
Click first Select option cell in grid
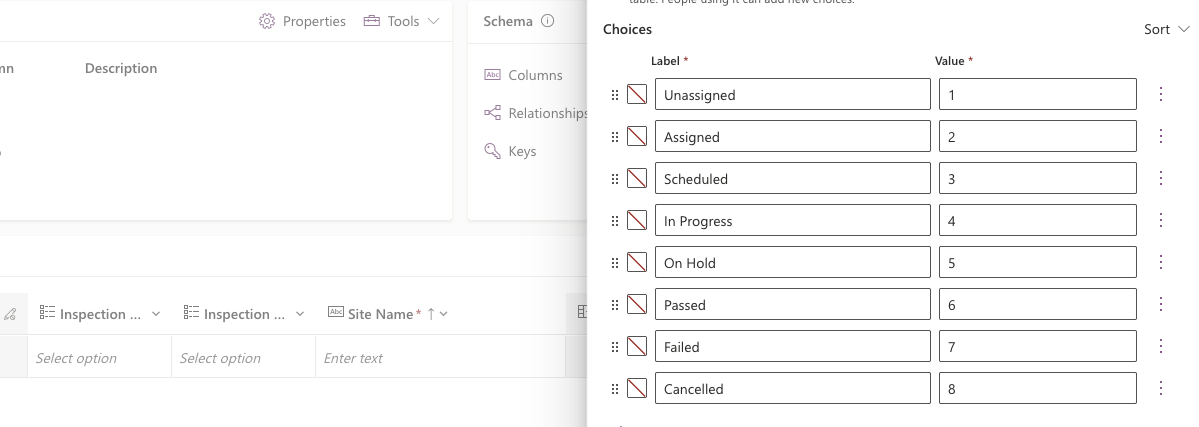tap(98, 358)
